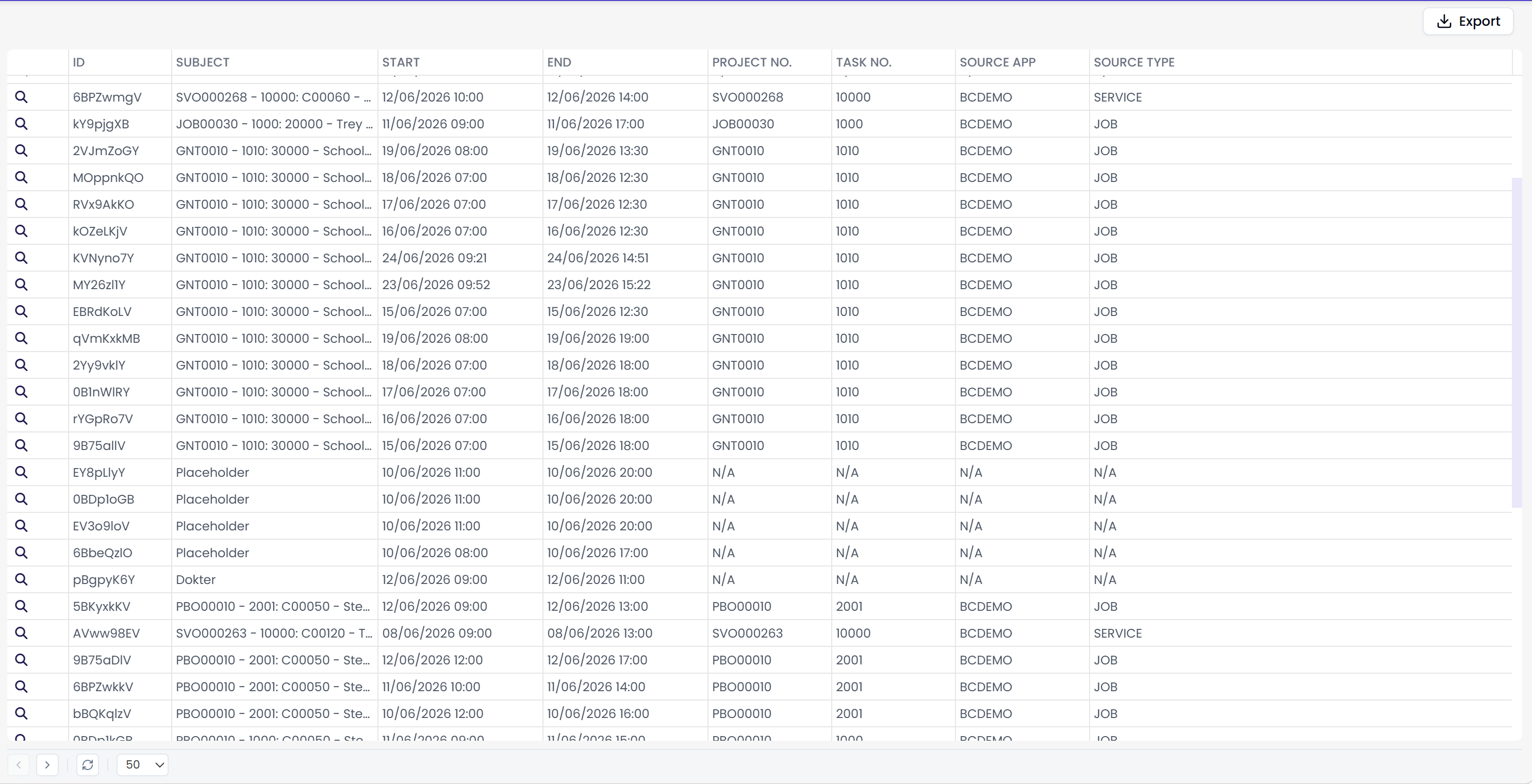The image size is (1532, 784).
Task: Open details magnifier for row EV3o9loV
Action: pyautogui.click(x=21, y=525)
